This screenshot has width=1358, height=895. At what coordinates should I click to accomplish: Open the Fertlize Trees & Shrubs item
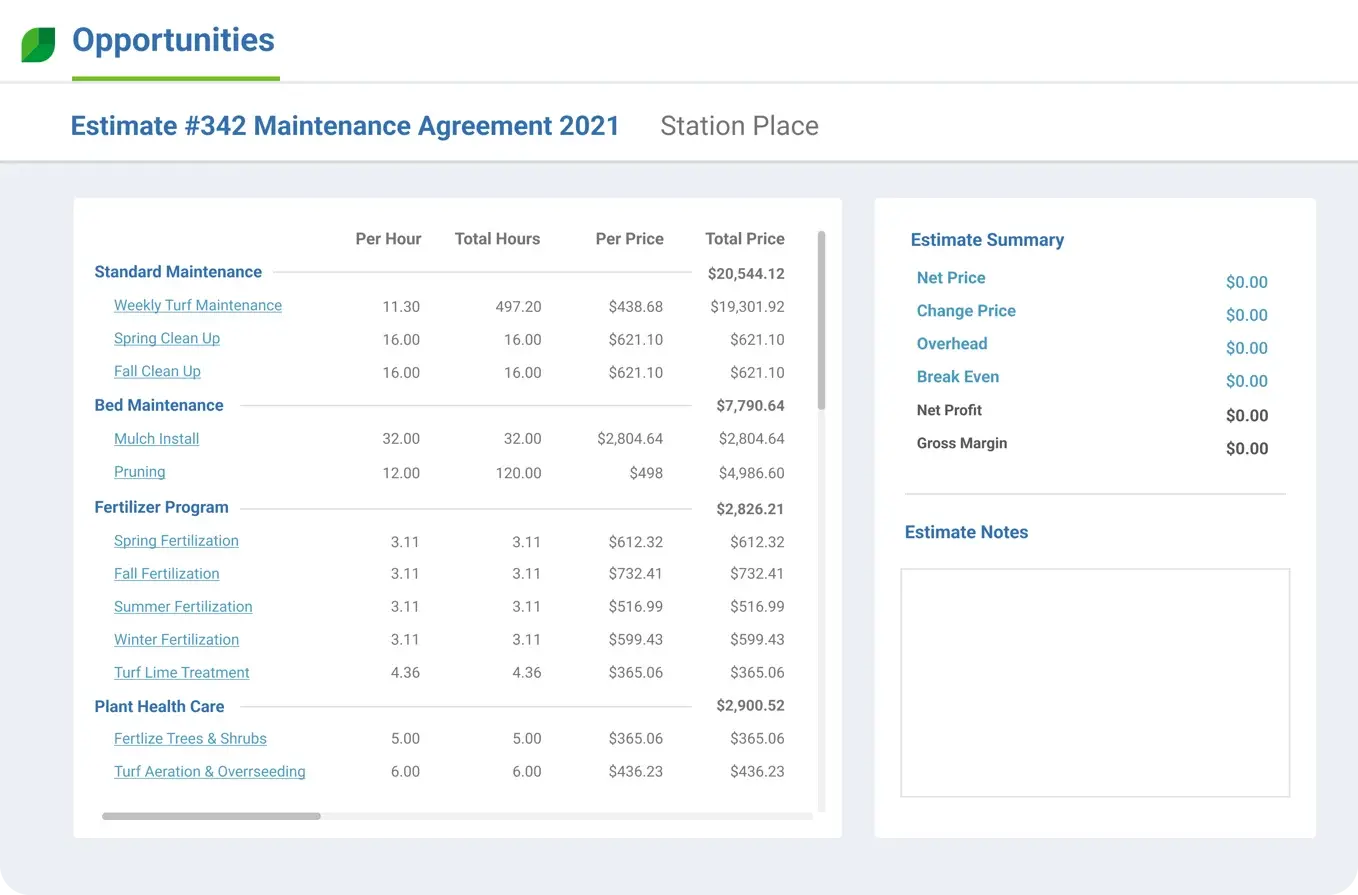click(190, 738)
